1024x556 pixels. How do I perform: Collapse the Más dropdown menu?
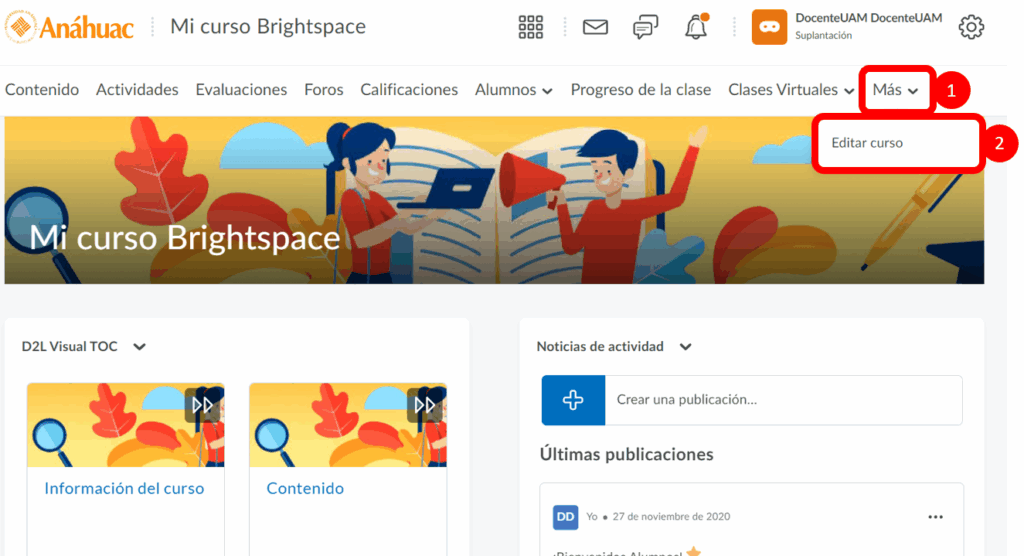tap(895, 90)
